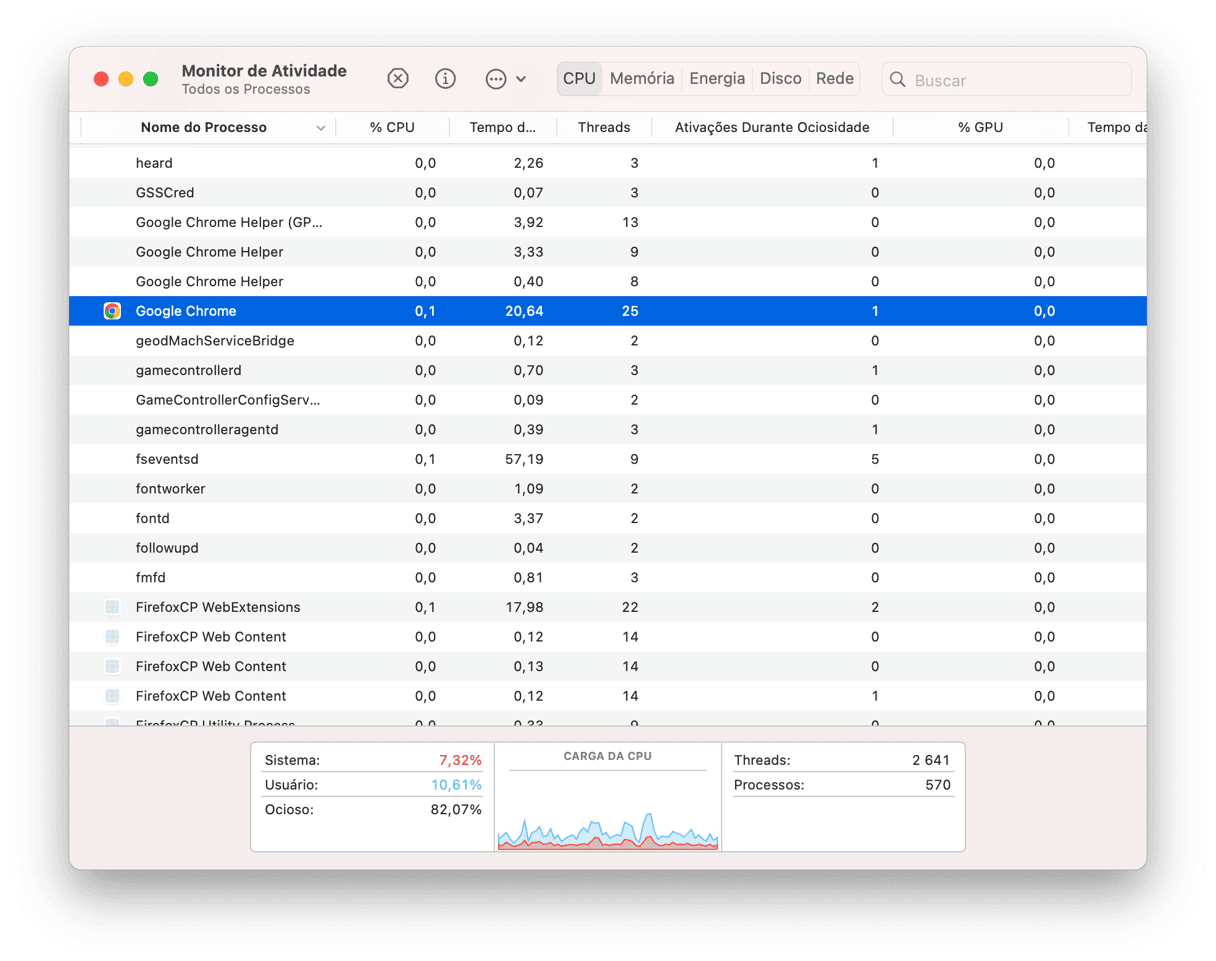Sort by Nome do Processo column header
Viewport: 1216px width, 961px height.
click(208, 127)
